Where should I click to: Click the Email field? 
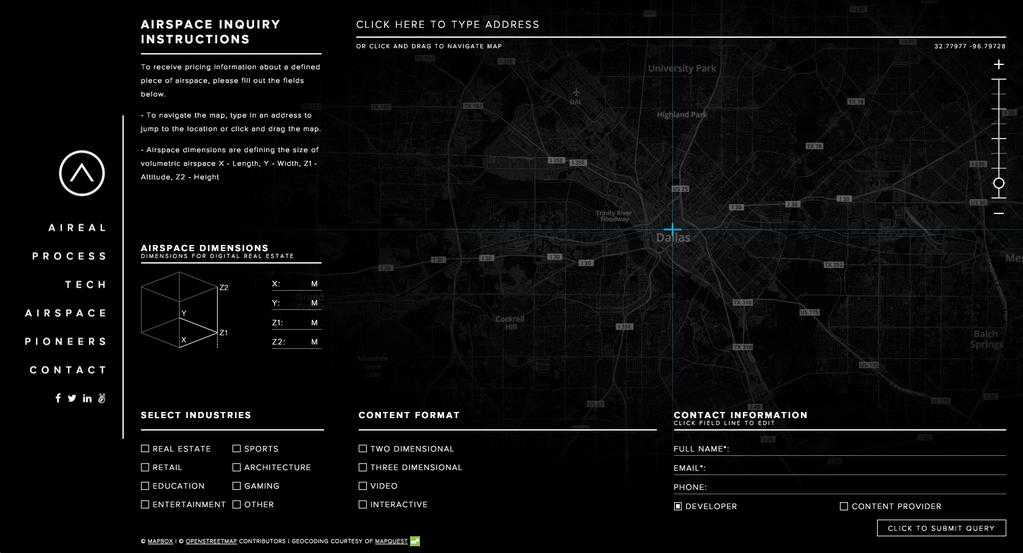tap(840, 468)
